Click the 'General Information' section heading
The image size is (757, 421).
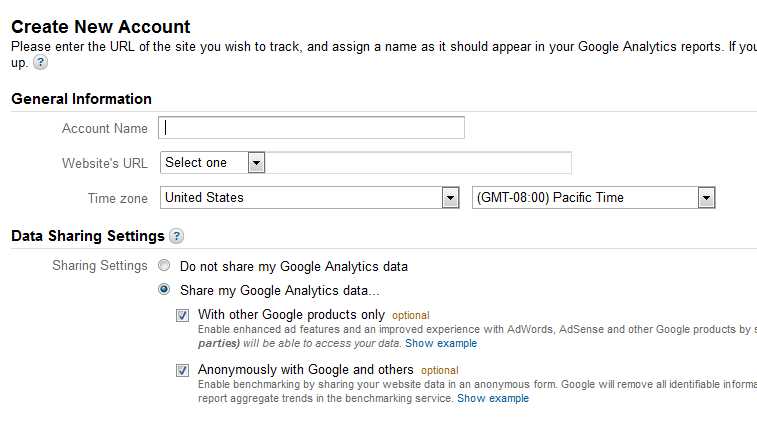click(x=82, y=99)
